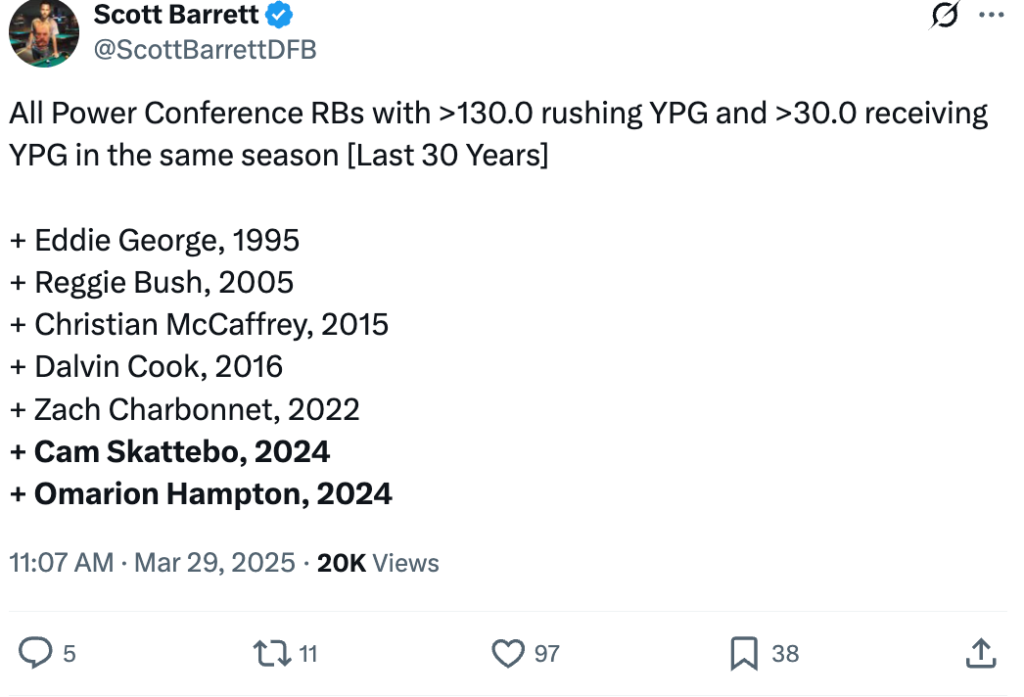Open the share upload arrow icon

tap(980, 653)
